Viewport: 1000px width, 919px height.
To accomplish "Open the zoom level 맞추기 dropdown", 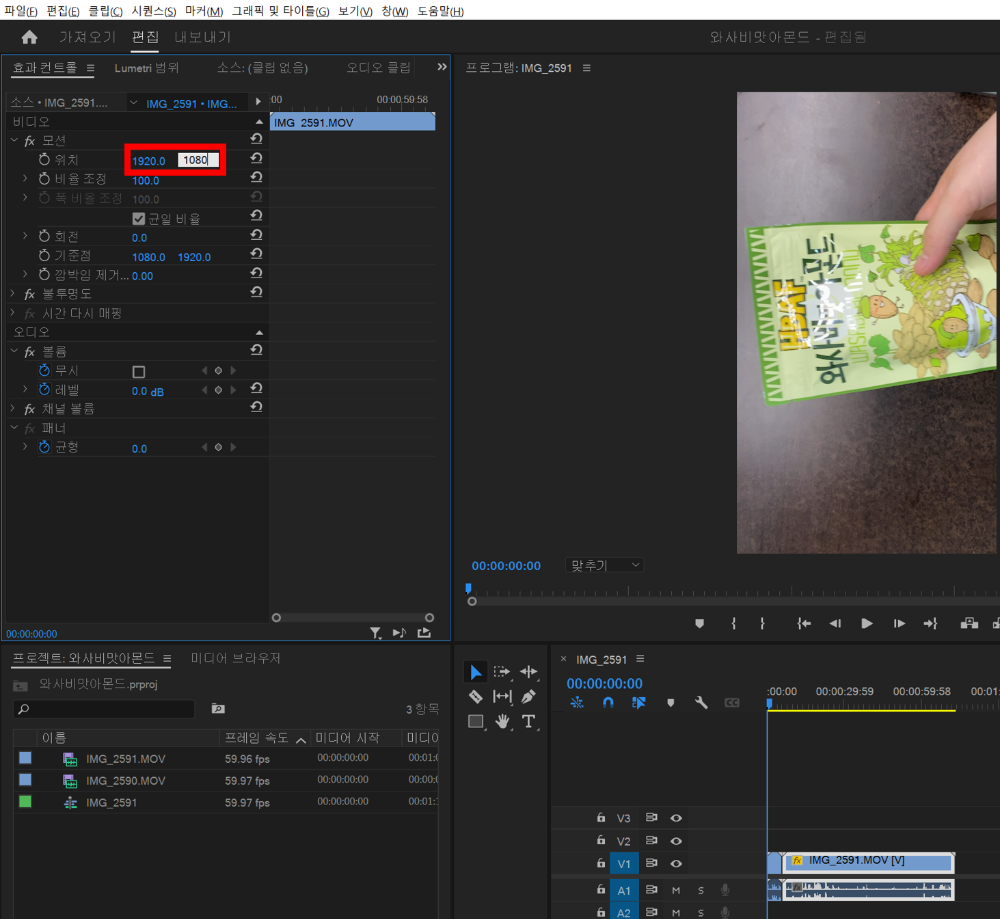I will tap(604, 565).
